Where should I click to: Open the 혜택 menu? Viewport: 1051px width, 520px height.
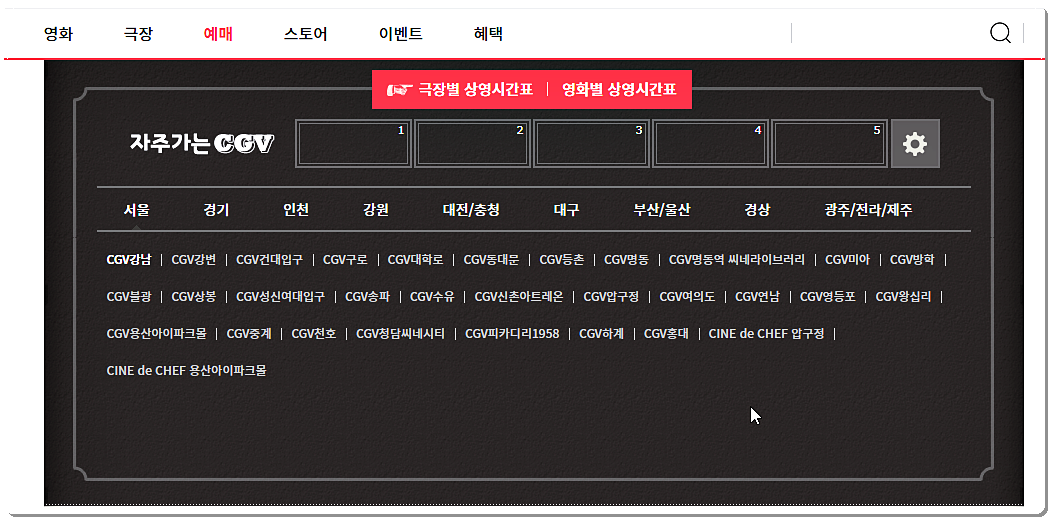pyautogui.click(x=489, y=34)
